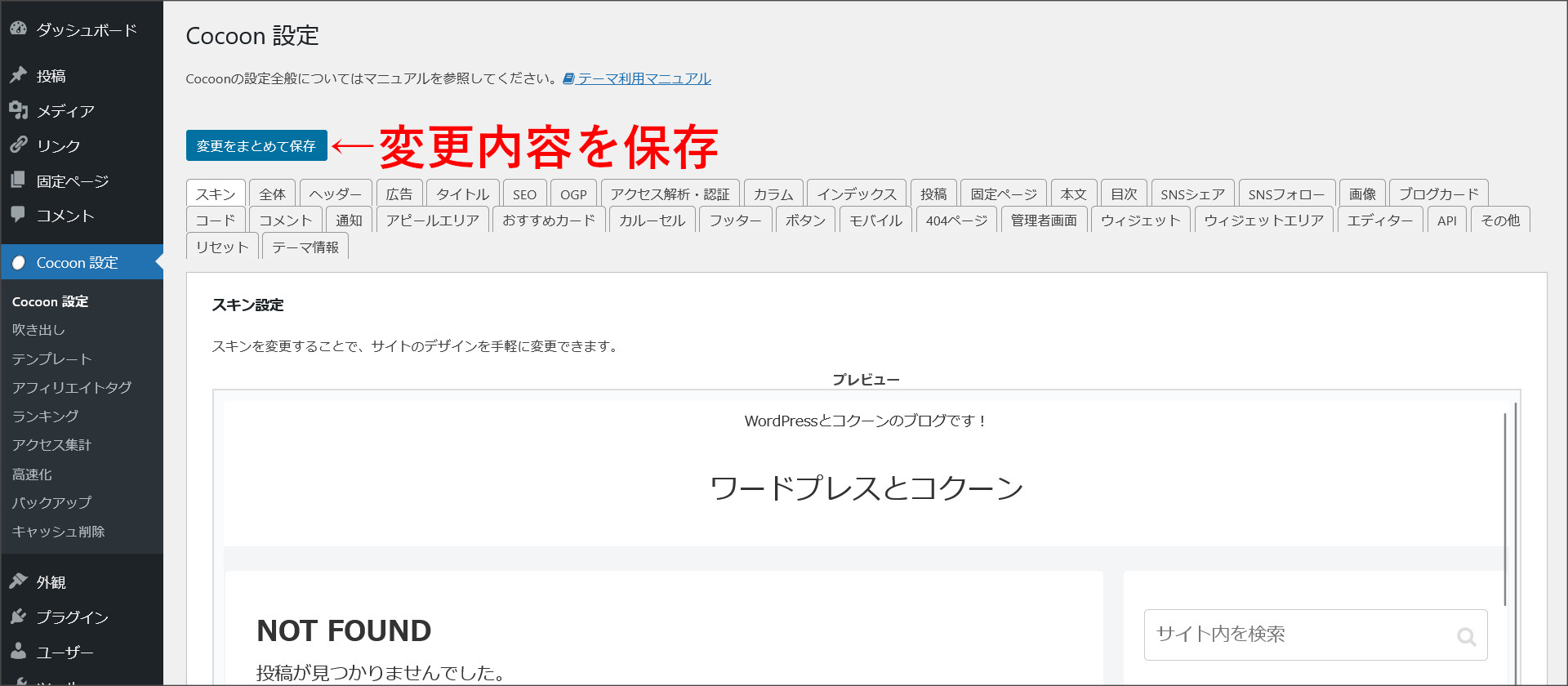Select the アピールエリア tab

433,220
